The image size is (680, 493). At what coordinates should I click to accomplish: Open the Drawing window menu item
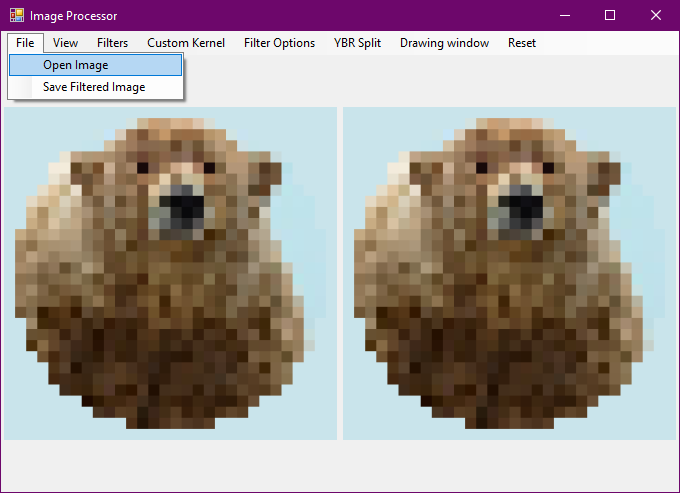(444, 43)
